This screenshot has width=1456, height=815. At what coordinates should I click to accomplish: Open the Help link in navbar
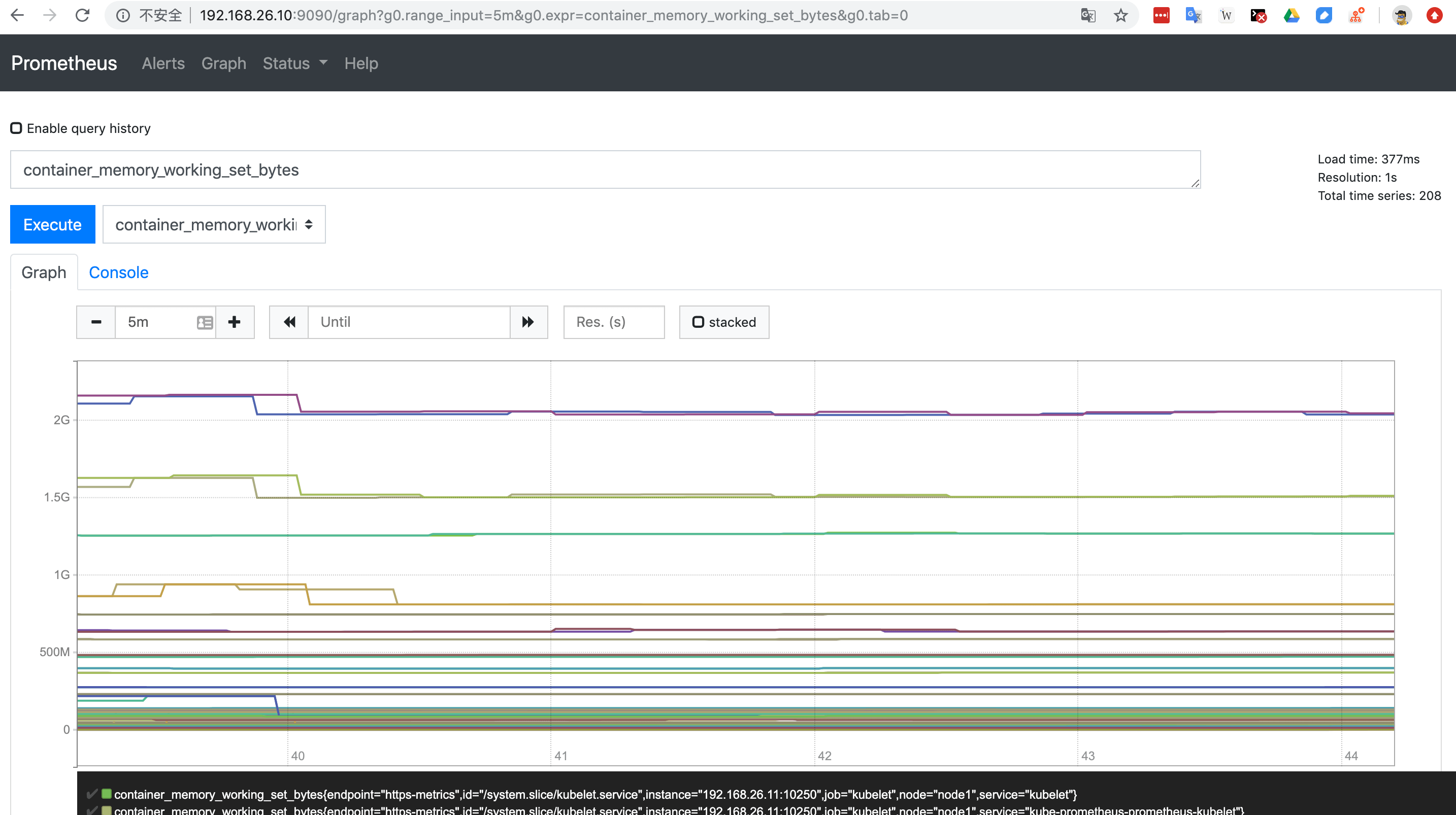point(361,63)
